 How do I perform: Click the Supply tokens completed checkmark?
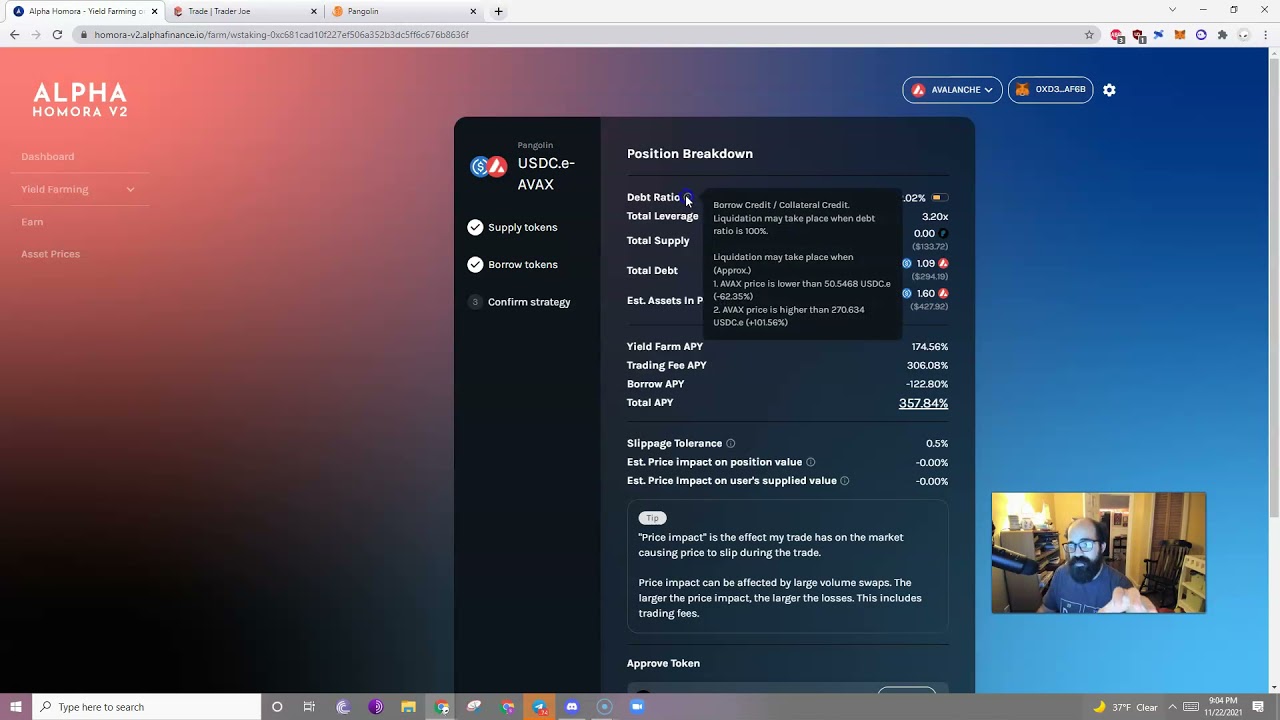pyautogui.click(x=475, y=227)
